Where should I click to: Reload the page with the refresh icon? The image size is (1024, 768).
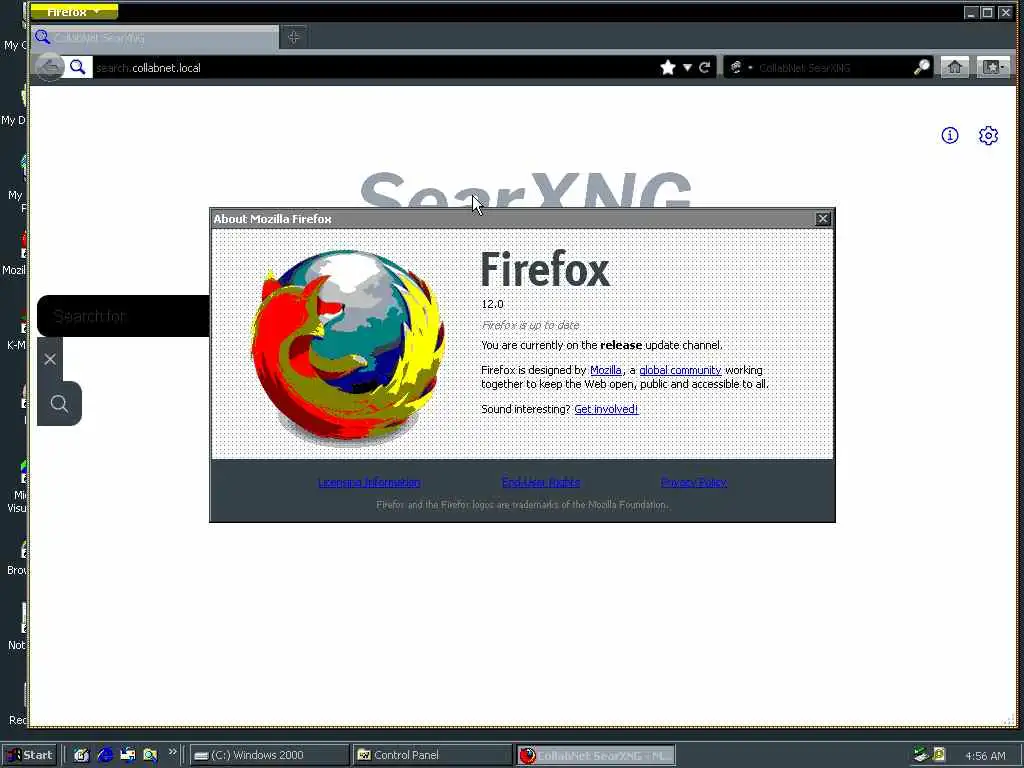coord(705,67)
